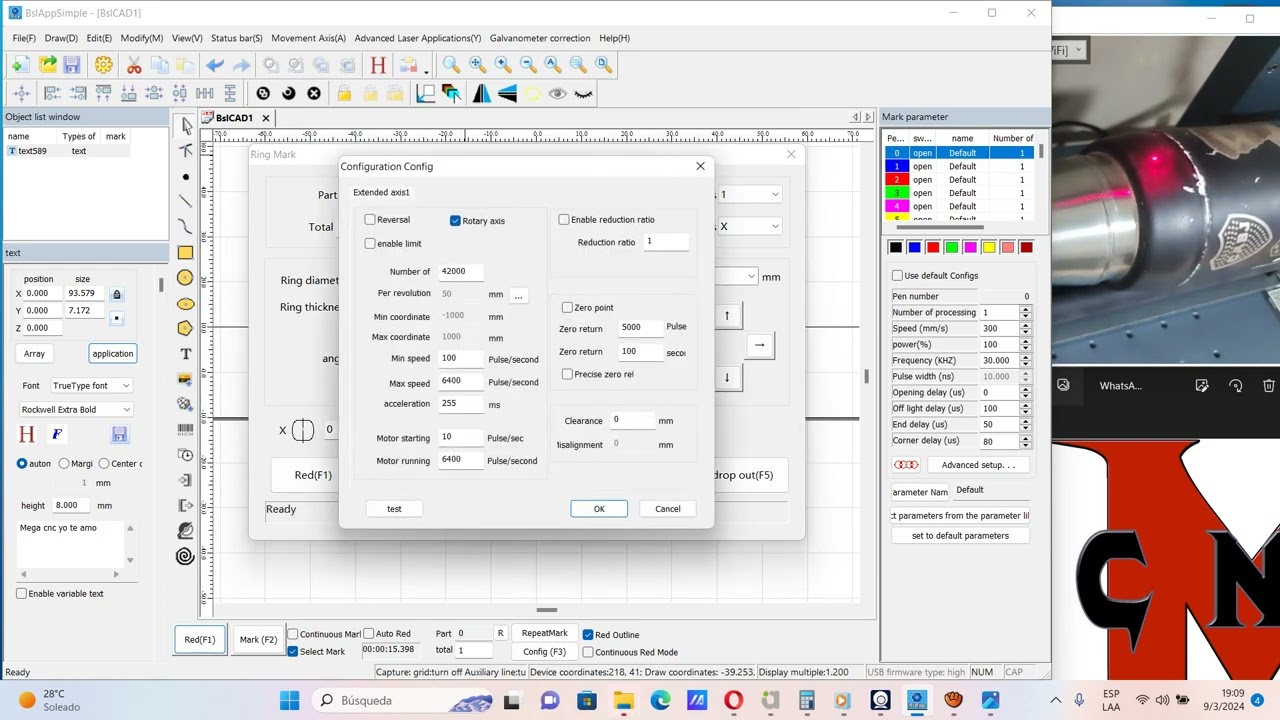This screenshot has width=1280, height=720.
Task: Undo with the blue back arrow
Action: [215, 65]
